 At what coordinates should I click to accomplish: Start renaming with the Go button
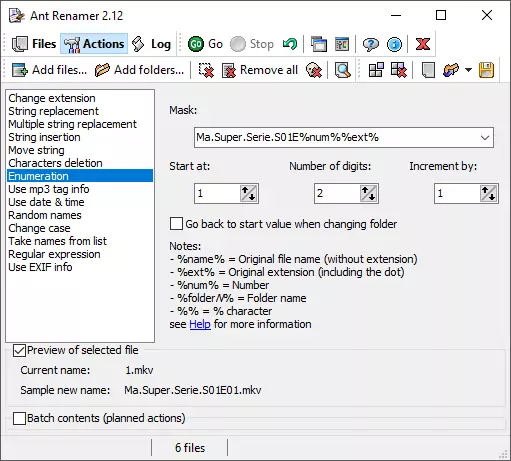coord(205,44)
